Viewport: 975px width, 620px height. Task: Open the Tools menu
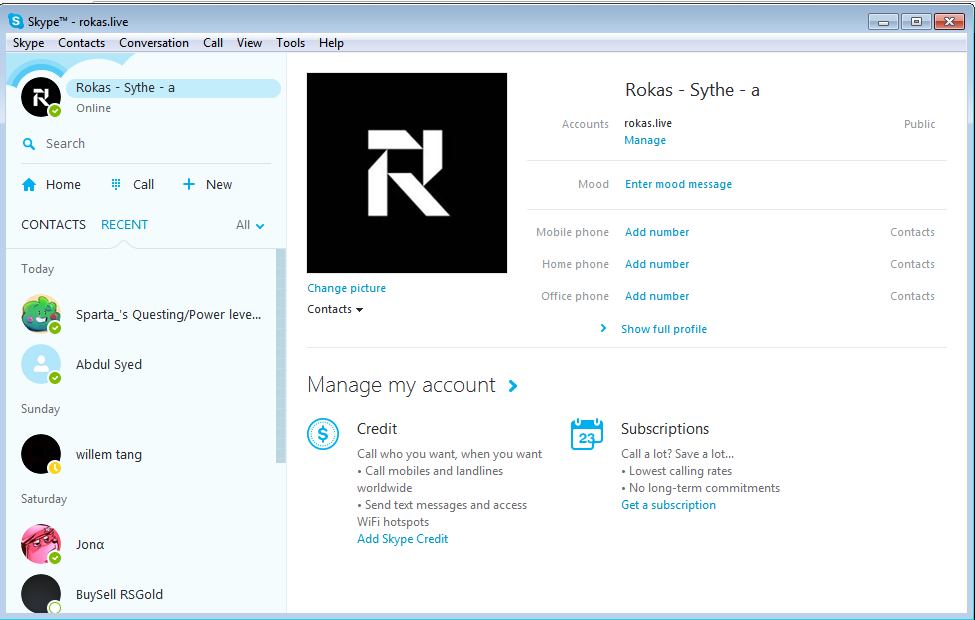pyautogui.click(x=290, y=43)
